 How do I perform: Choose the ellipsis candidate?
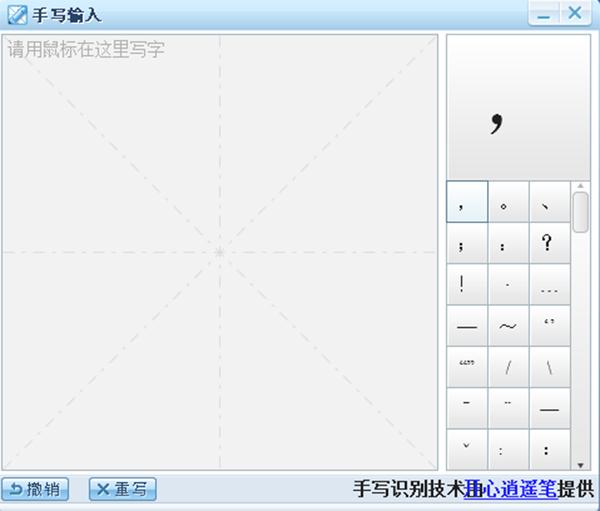pos(550,284)
